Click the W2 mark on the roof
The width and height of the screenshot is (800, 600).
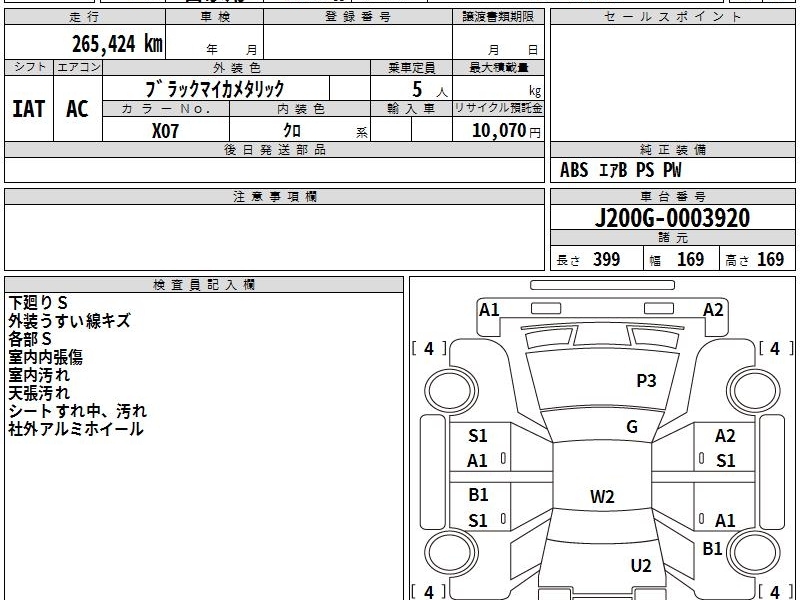point(602,496)
